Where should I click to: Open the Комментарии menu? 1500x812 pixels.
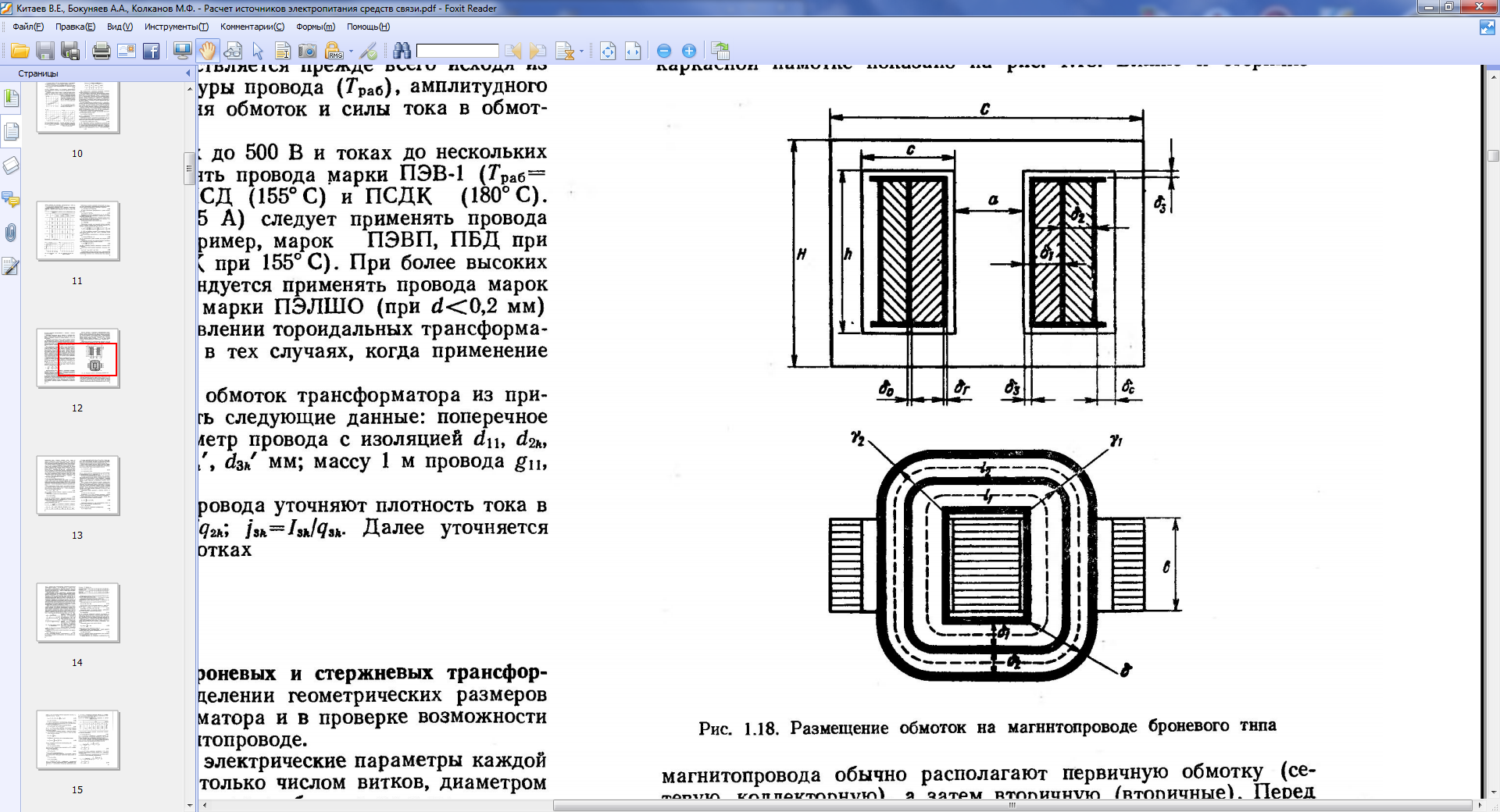click(252, 27)
